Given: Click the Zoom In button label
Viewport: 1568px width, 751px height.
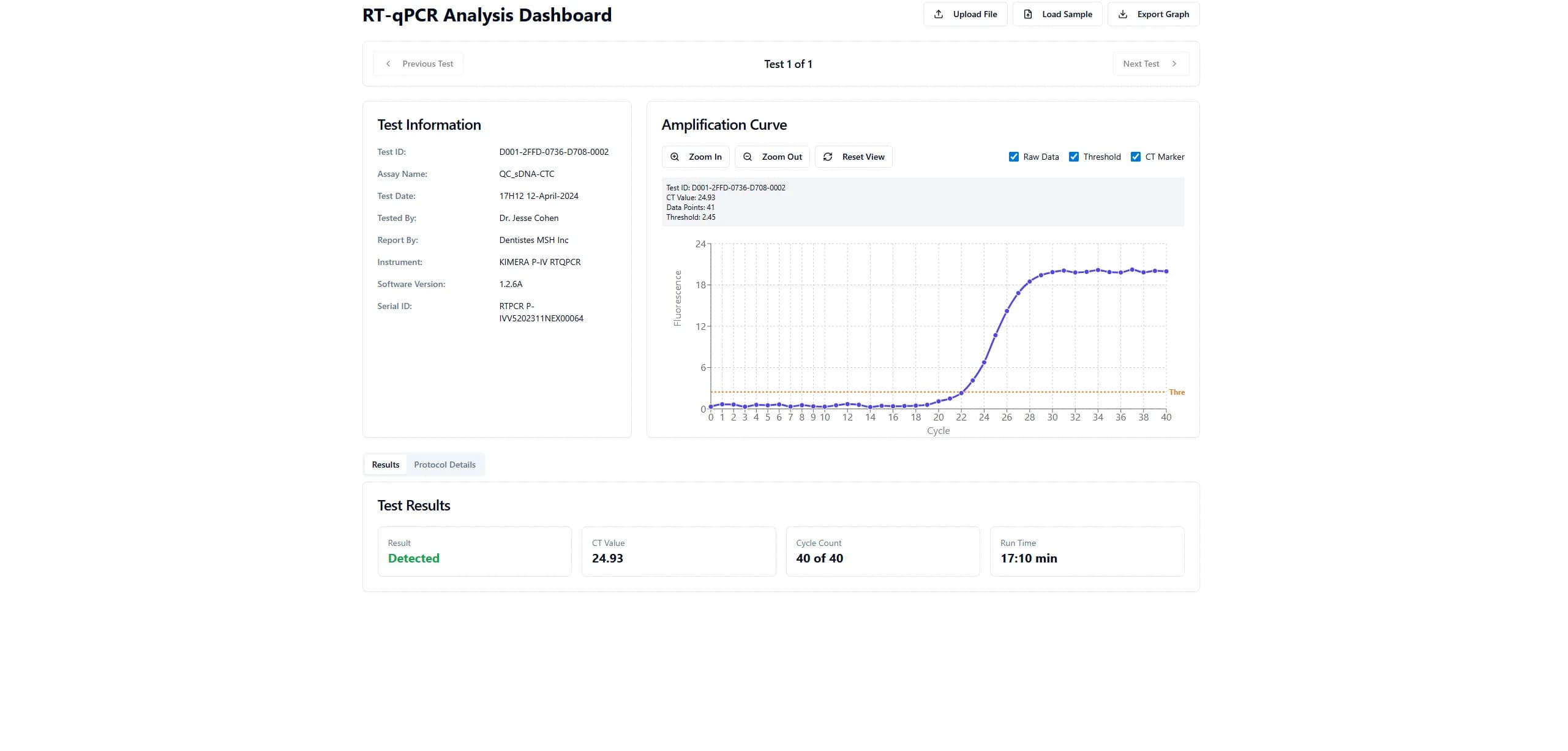Looking at the screenshot, I should tap(705, 157).
